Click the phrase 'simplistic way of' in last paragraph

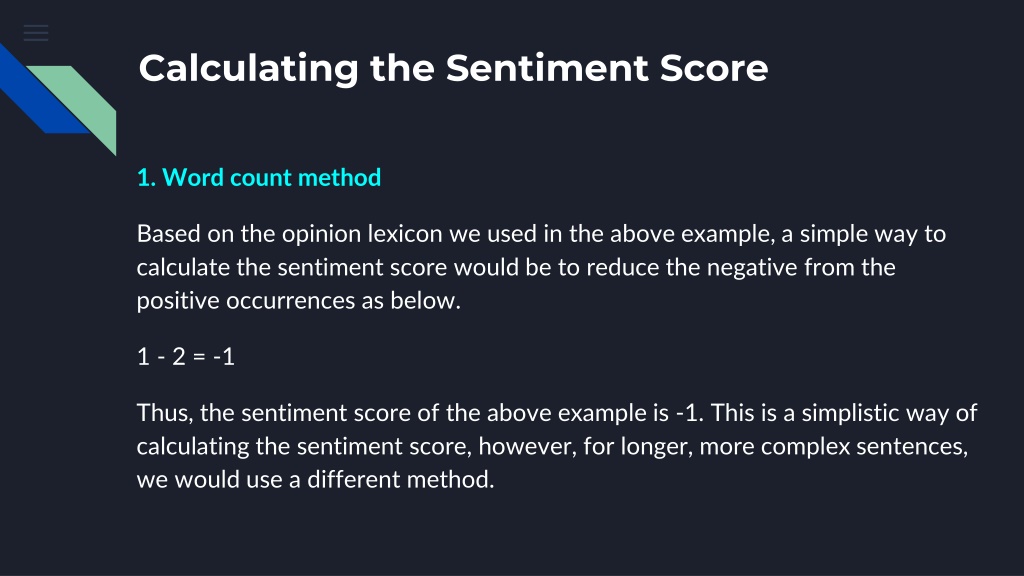(x=889, y=413)
